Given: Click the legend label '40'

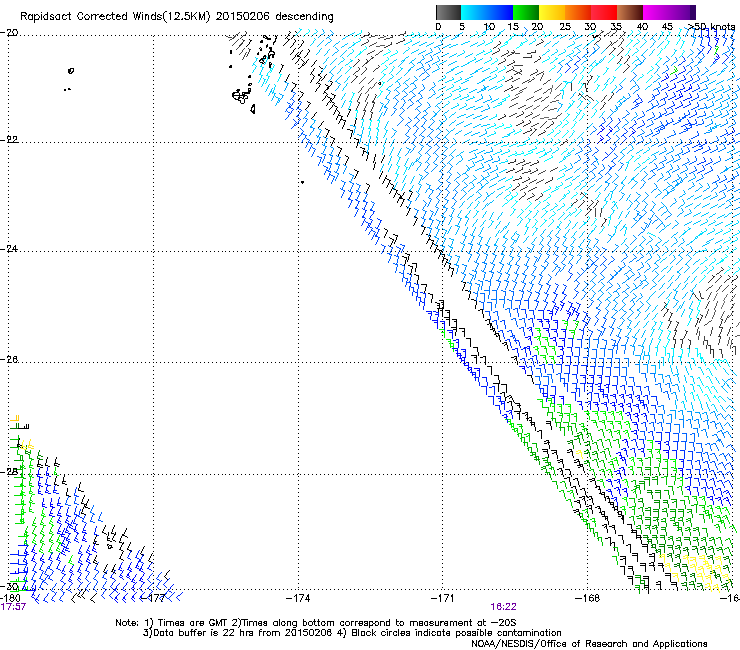Looking at the screenshot, I should [x=642, y=27].
